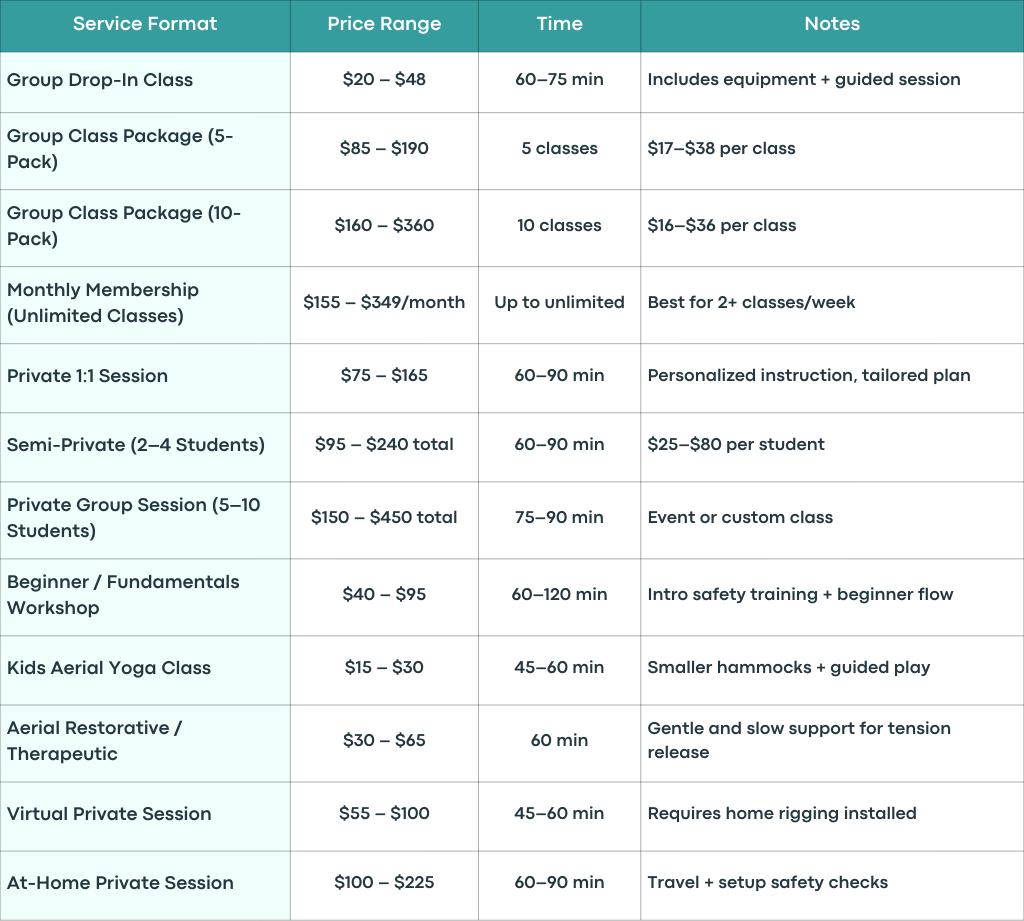Click the Aerial Restorative / Therapeutic cell

(x=145, y=741)
